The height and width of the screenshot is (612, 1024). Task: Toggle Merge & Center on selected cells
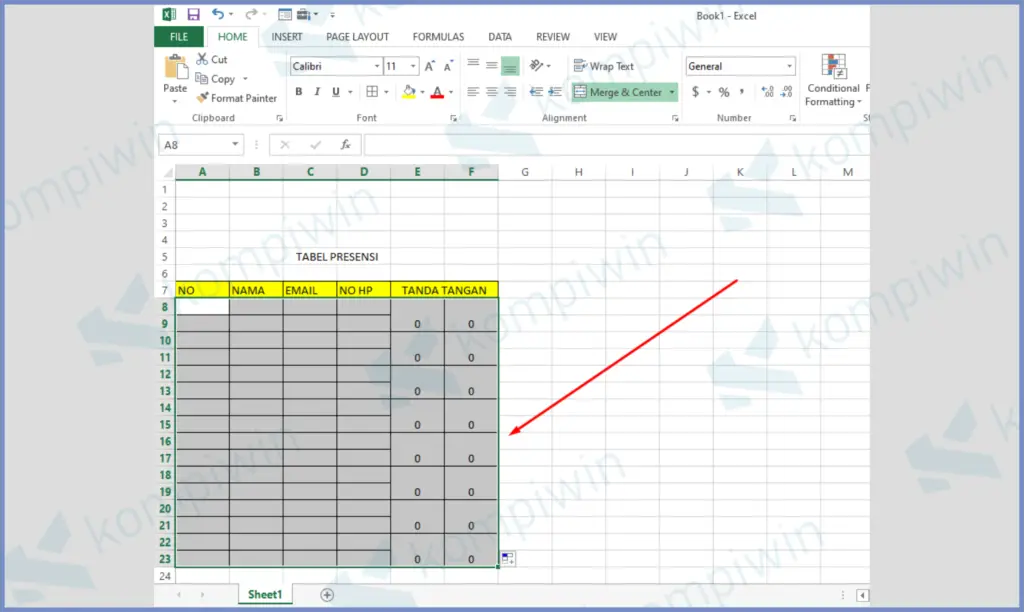618,91
